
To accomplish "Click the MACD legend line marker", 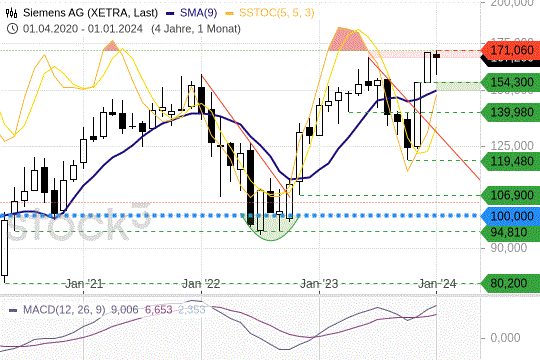I will (13, 310).
